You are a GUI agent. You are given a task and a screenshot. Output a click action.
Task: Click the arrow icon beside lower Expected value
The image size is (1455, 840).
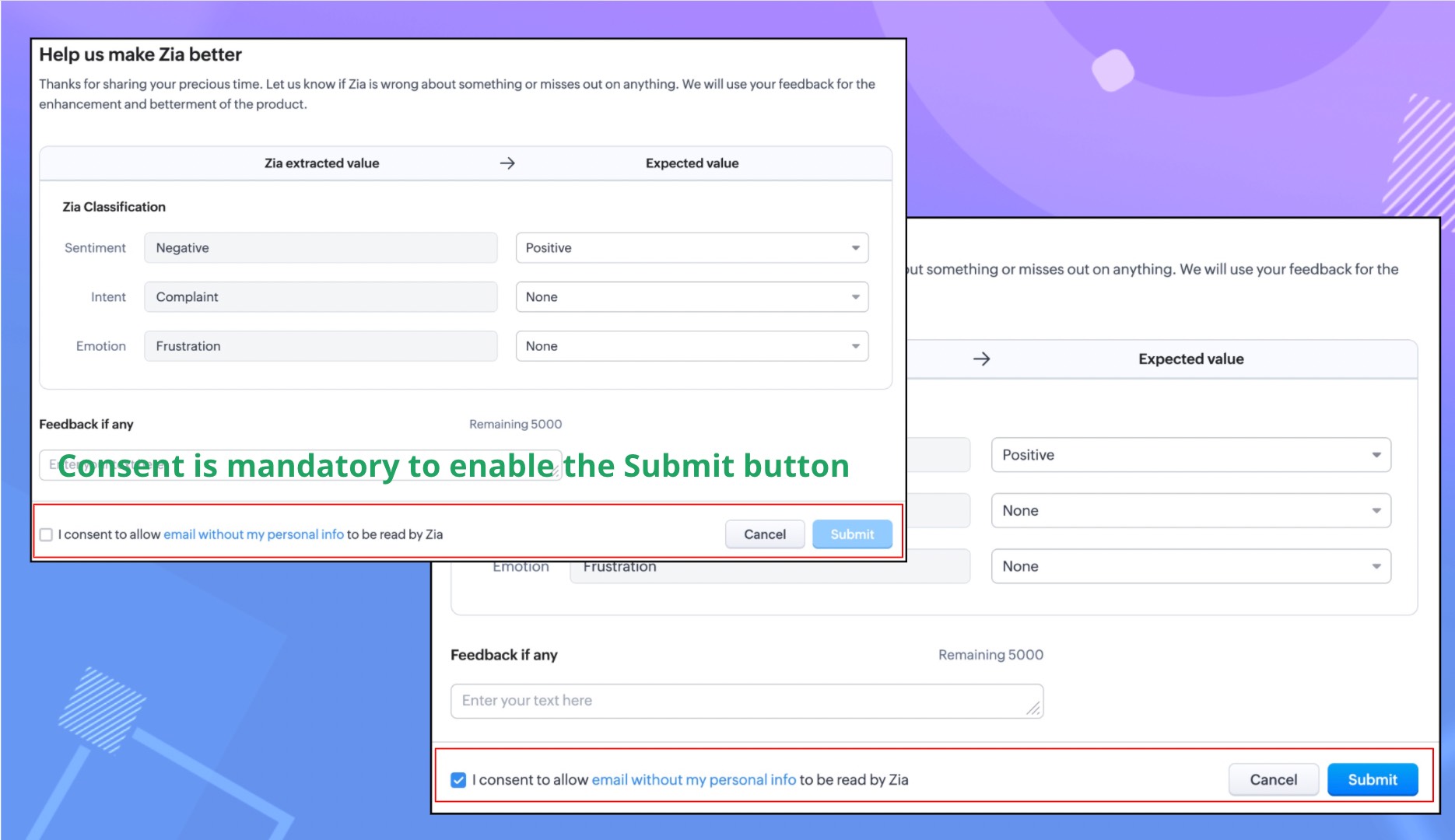click(982, 359)
